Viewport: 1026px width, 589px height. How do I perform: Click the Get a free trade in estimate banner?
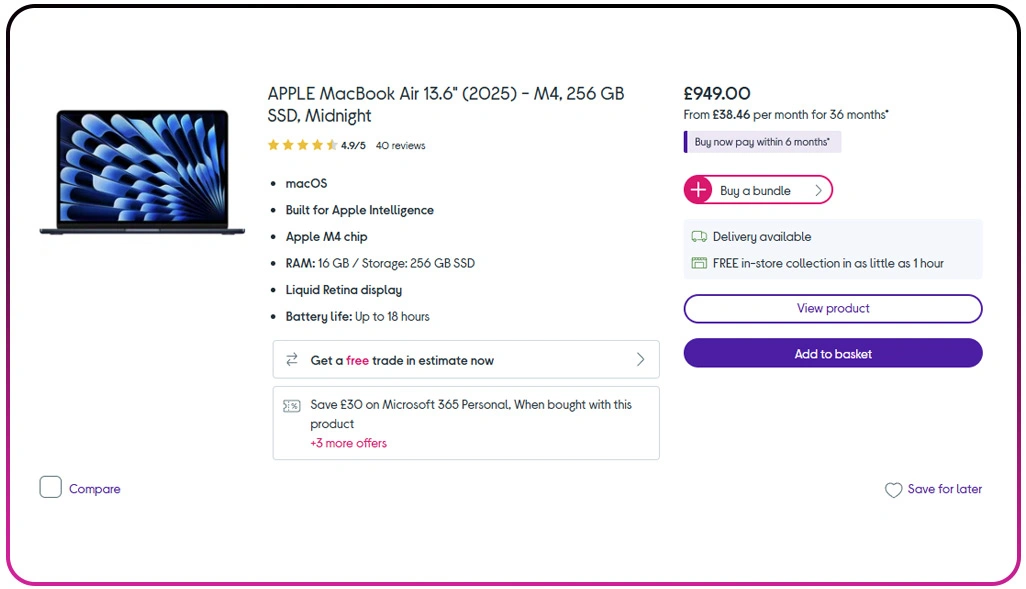(x=402, y=360)
